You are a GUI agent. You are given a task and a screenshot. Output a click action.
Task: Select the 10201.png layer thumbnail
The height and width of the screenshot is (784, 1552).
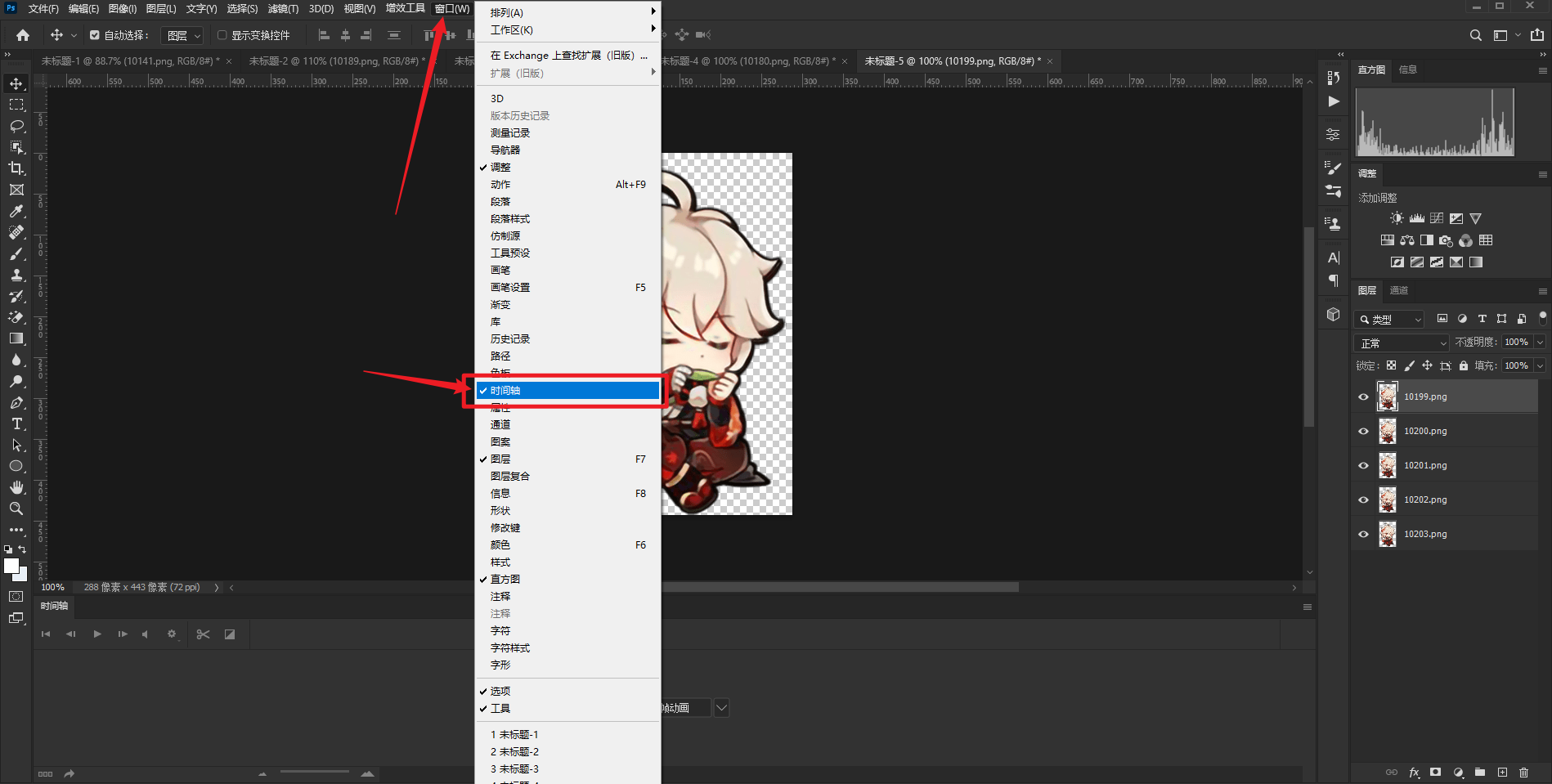point(1388,465)
